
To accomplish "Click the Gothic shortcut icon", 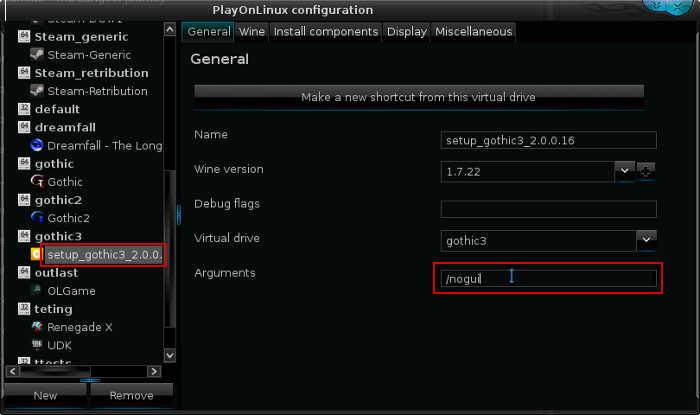I will click(x=37, y=182).
